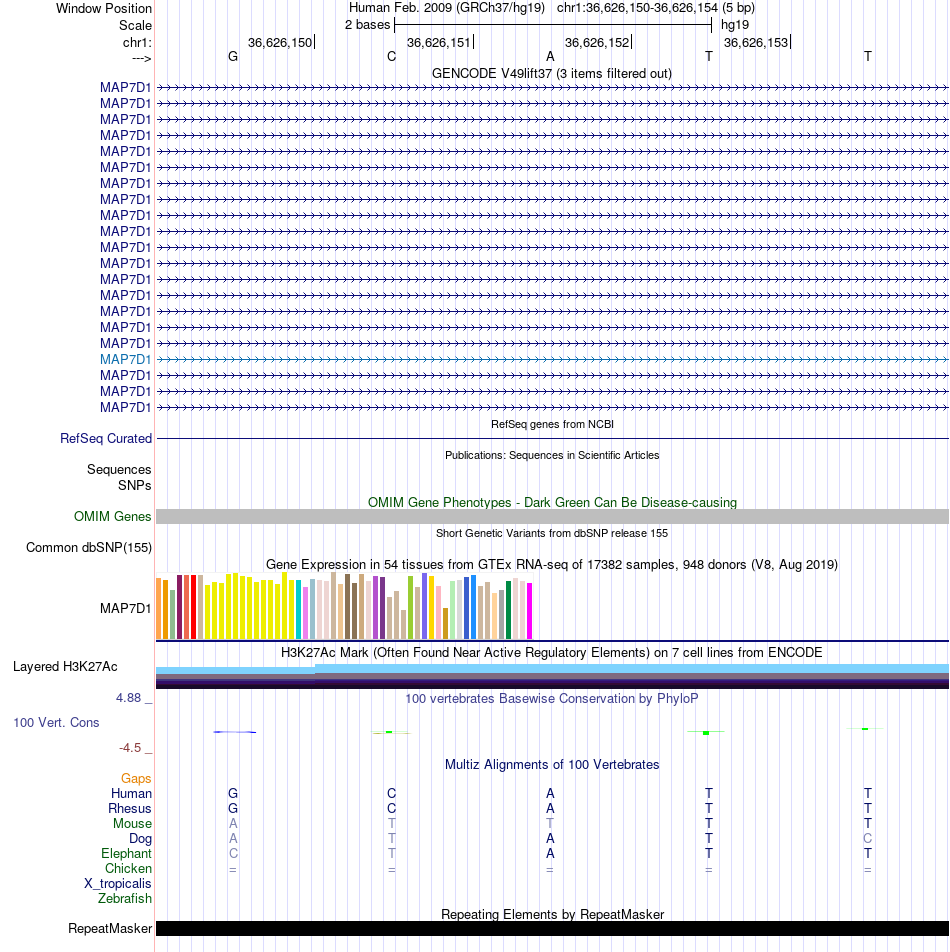
Task: Open Publications: Sequences in Scientific Articles title
Action: (x=552, y=455)
